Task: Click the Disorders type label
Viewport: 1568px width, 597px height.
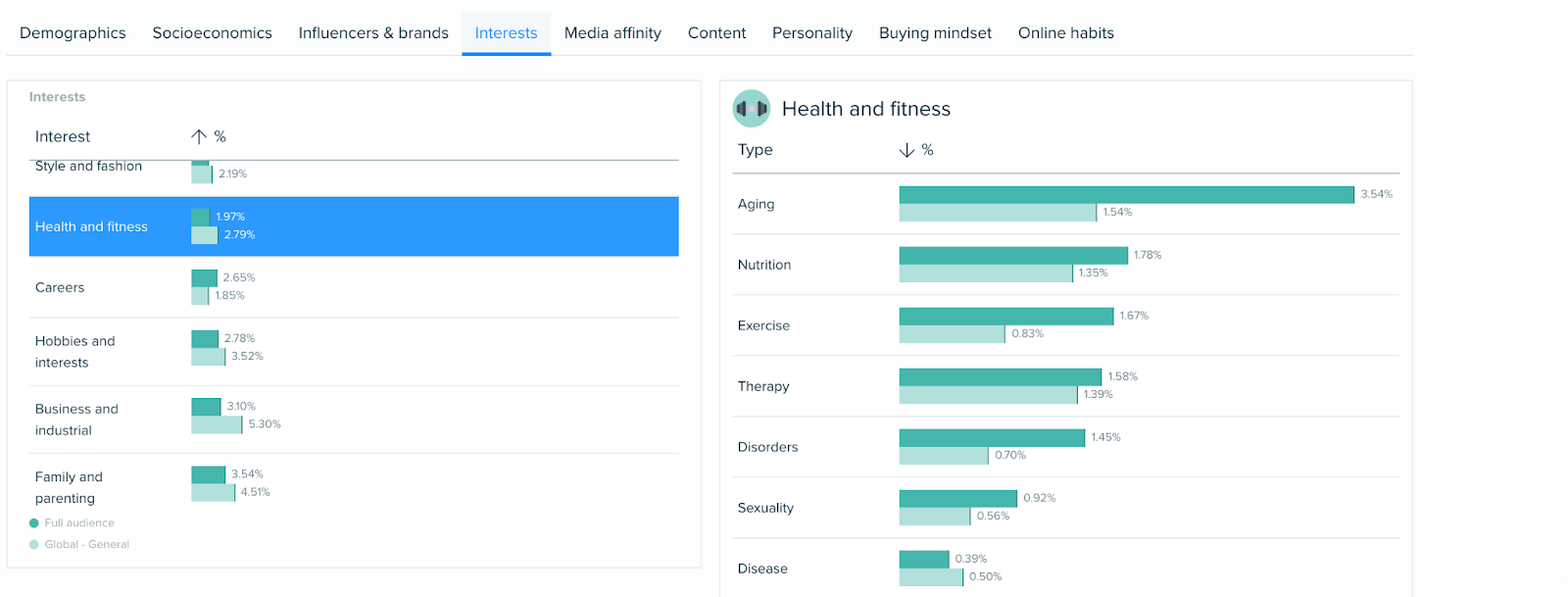Action: [x=767, y=447]
